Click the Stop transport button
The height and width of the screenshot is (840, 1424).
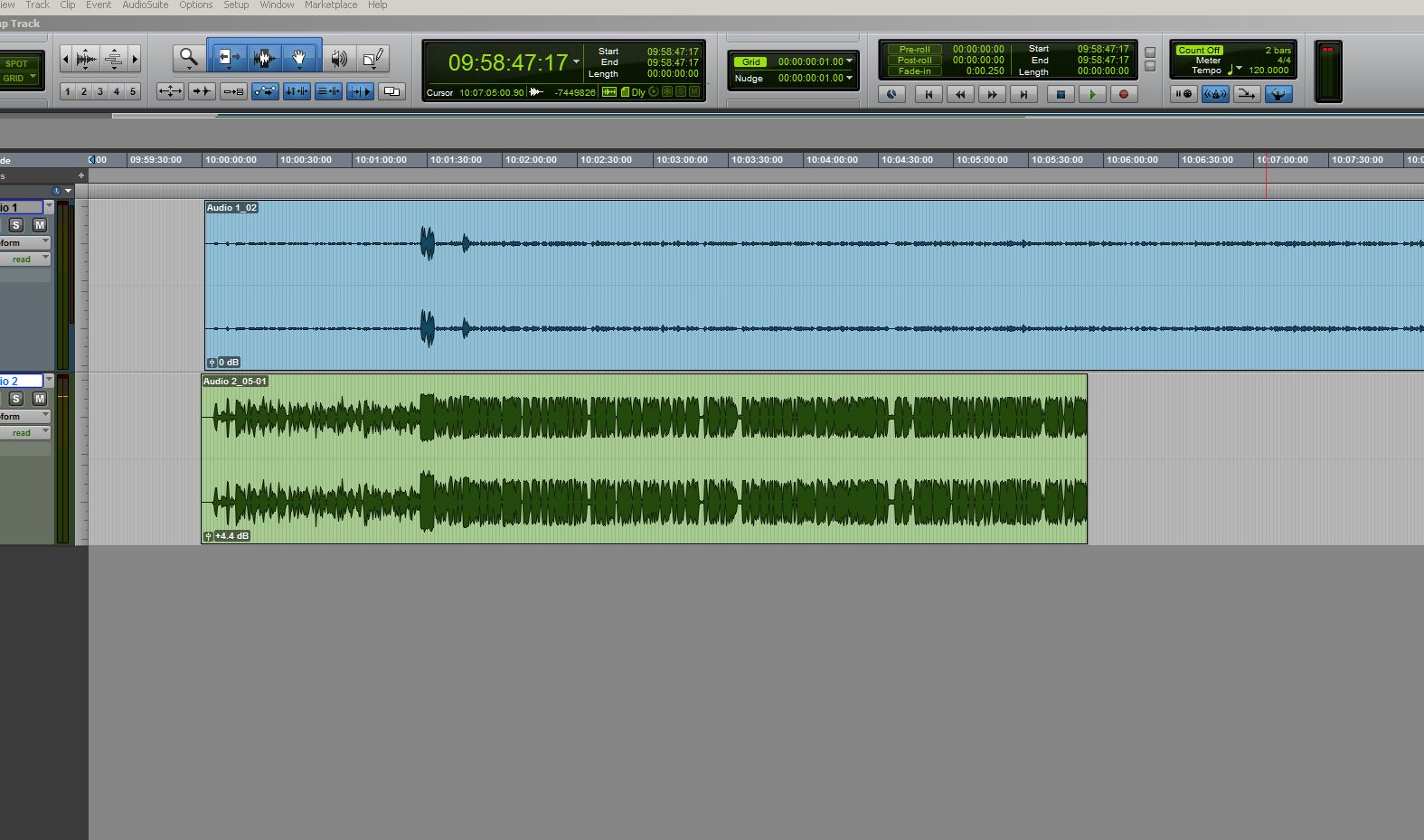(1061, 94)
